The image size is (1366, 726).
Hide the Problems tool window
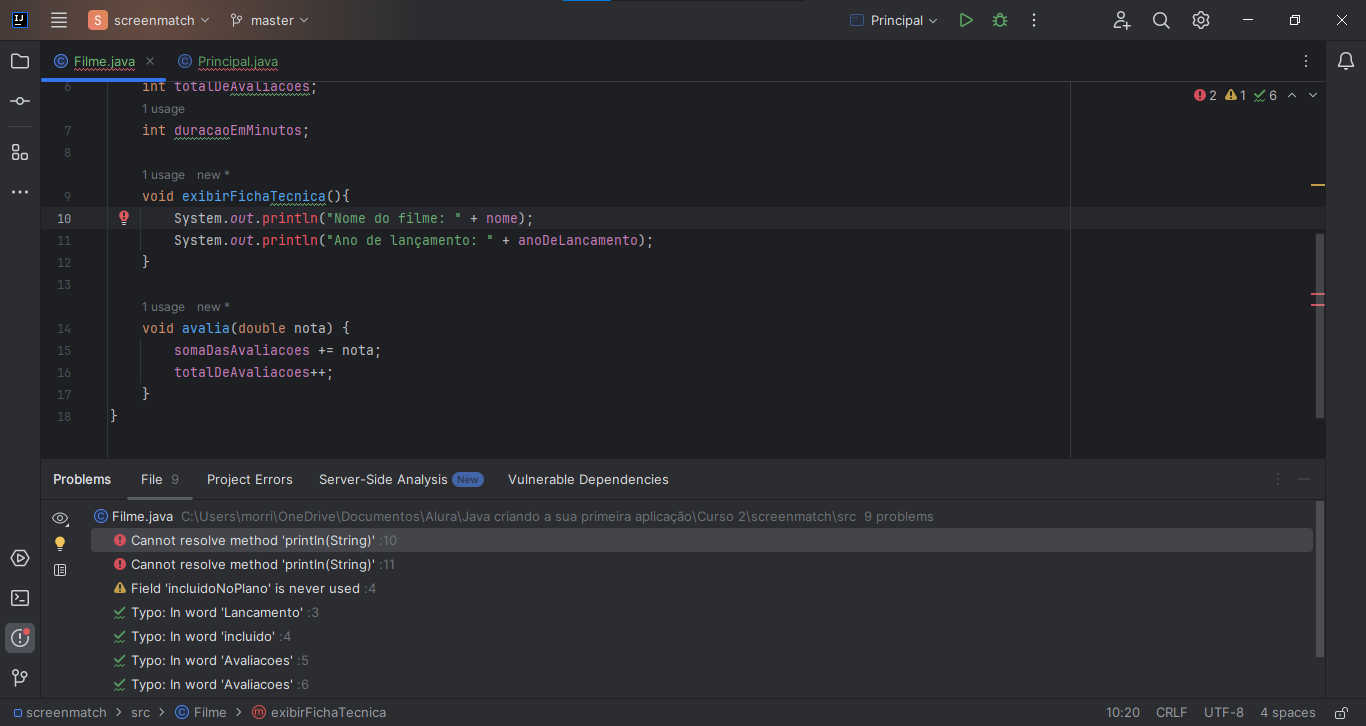coord(1304,479)
